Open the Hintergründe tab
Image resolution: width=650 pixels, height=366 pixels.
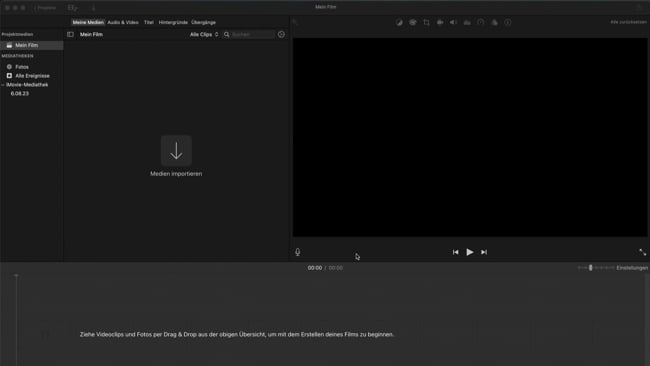173,22
